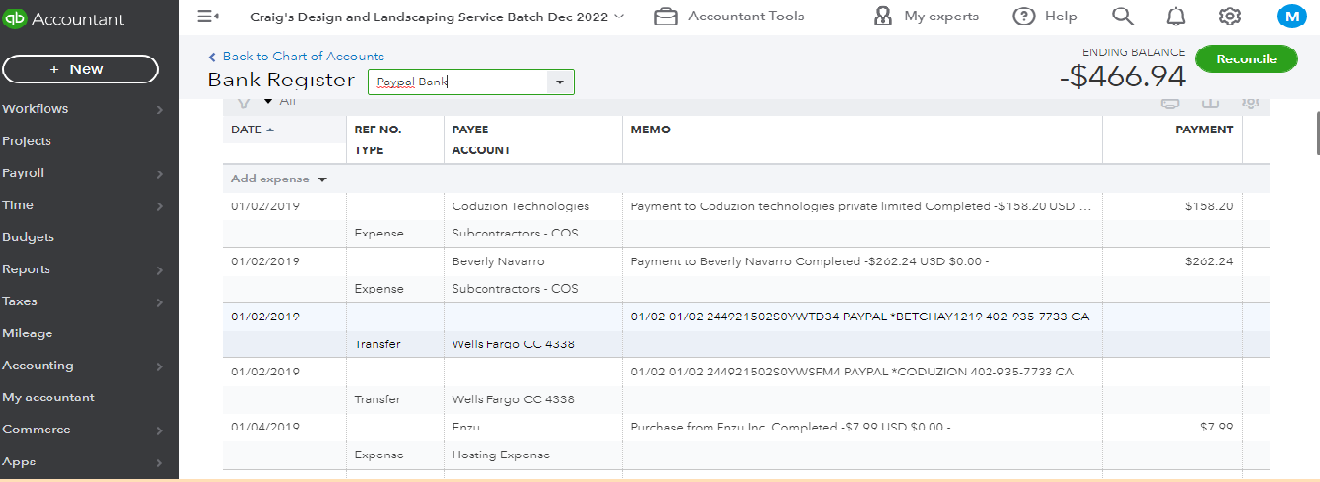The image size is (1320, 482).
Task: Select the $158.20 payment amount
Action: click(x=1208, y=206)
